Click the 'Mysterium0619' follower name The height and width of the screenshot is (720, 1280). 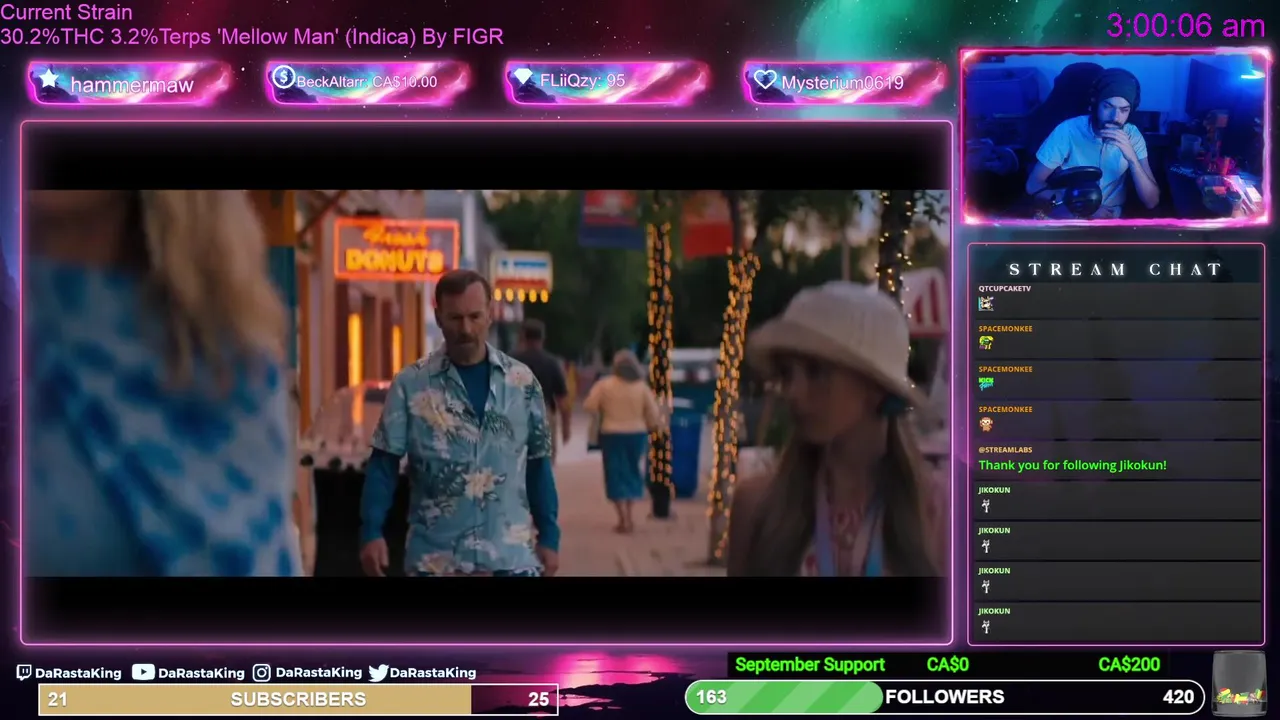coord(842,83)
